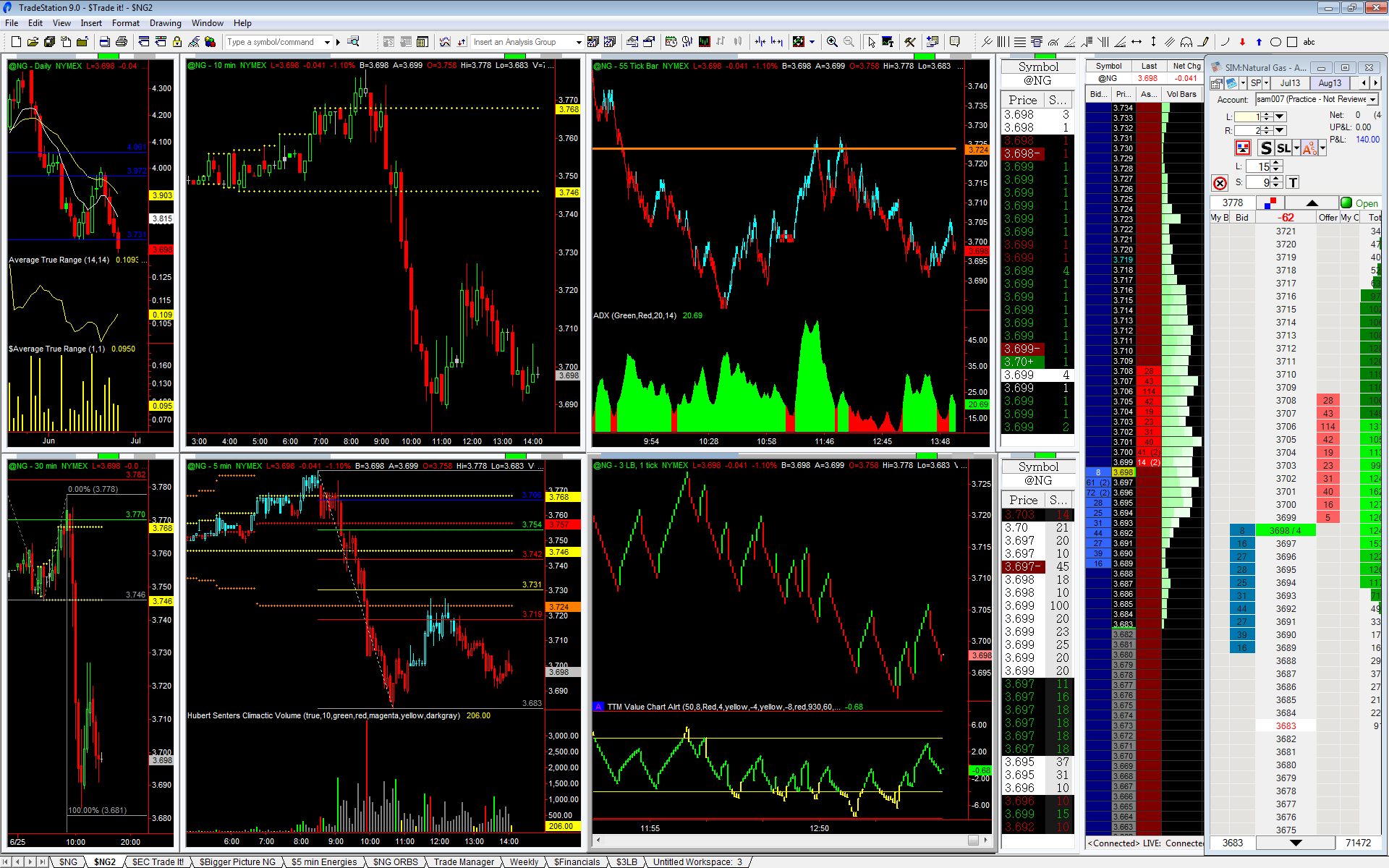Select the ellipse drawing tool

pos(1275,42)
